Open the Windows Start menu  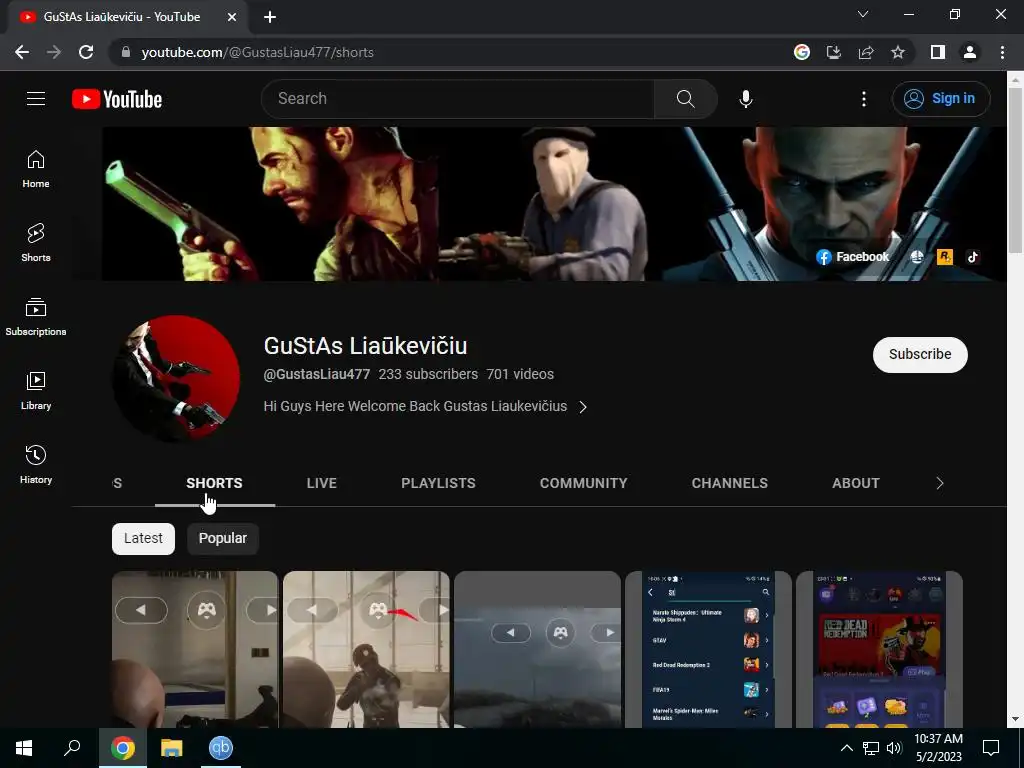tap(24, 748)
